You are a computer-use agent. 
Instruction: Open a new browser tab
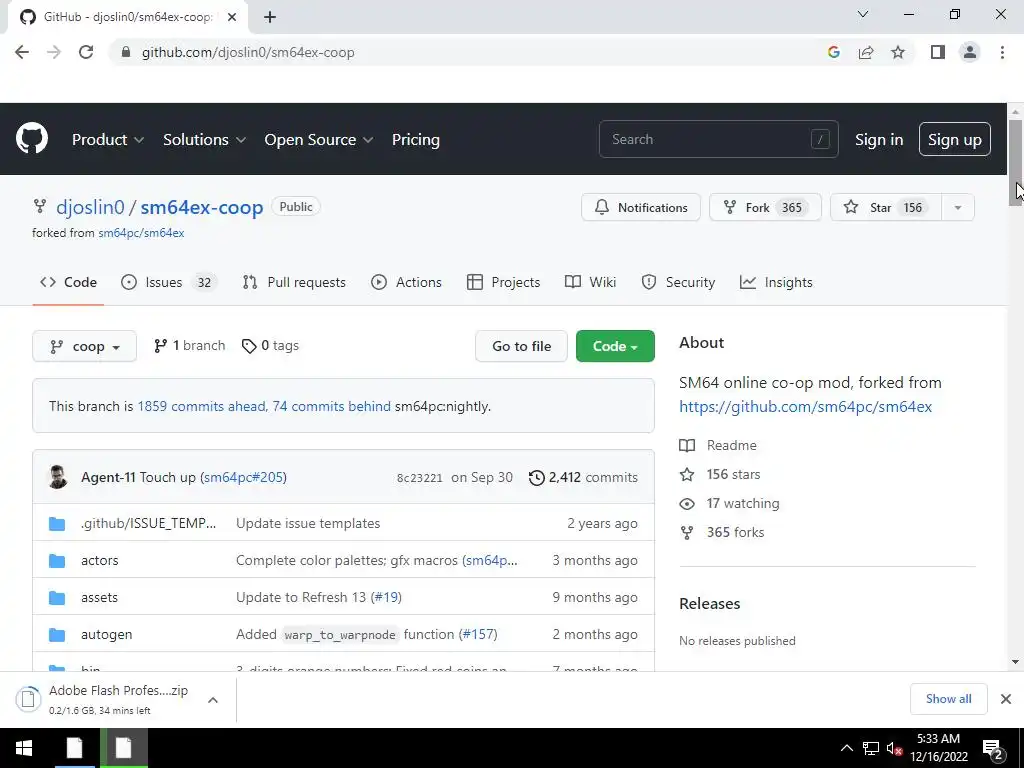pyautogui.click(x=270, y=17)
